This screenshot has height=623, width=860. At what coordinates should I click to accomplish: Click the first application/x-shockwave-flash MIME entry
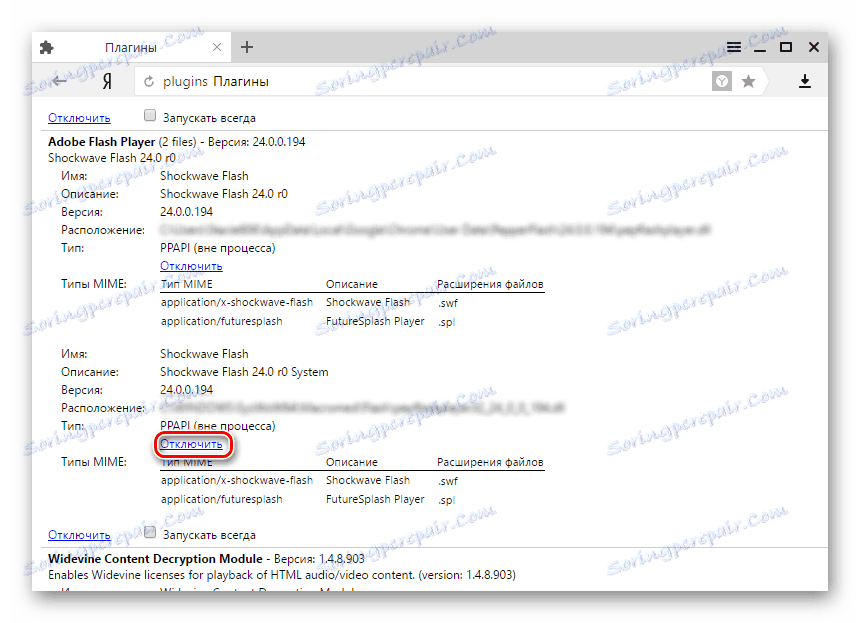coord(236,302)
